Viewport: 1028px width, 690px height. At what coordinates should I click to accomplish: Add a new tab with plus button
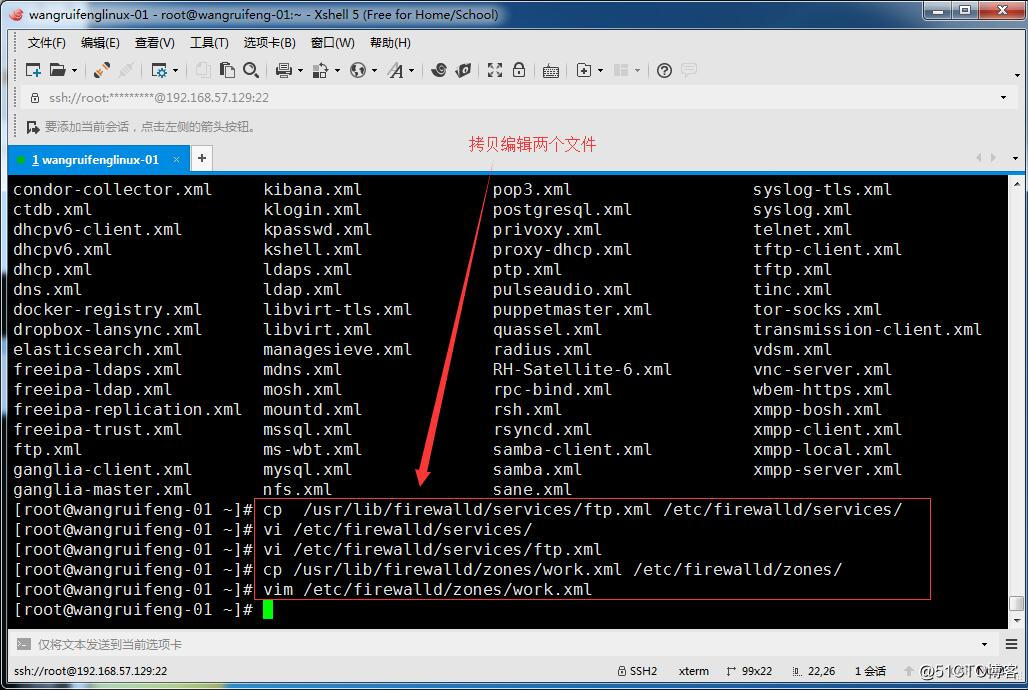pyautogui.click(x=202, y=158)
